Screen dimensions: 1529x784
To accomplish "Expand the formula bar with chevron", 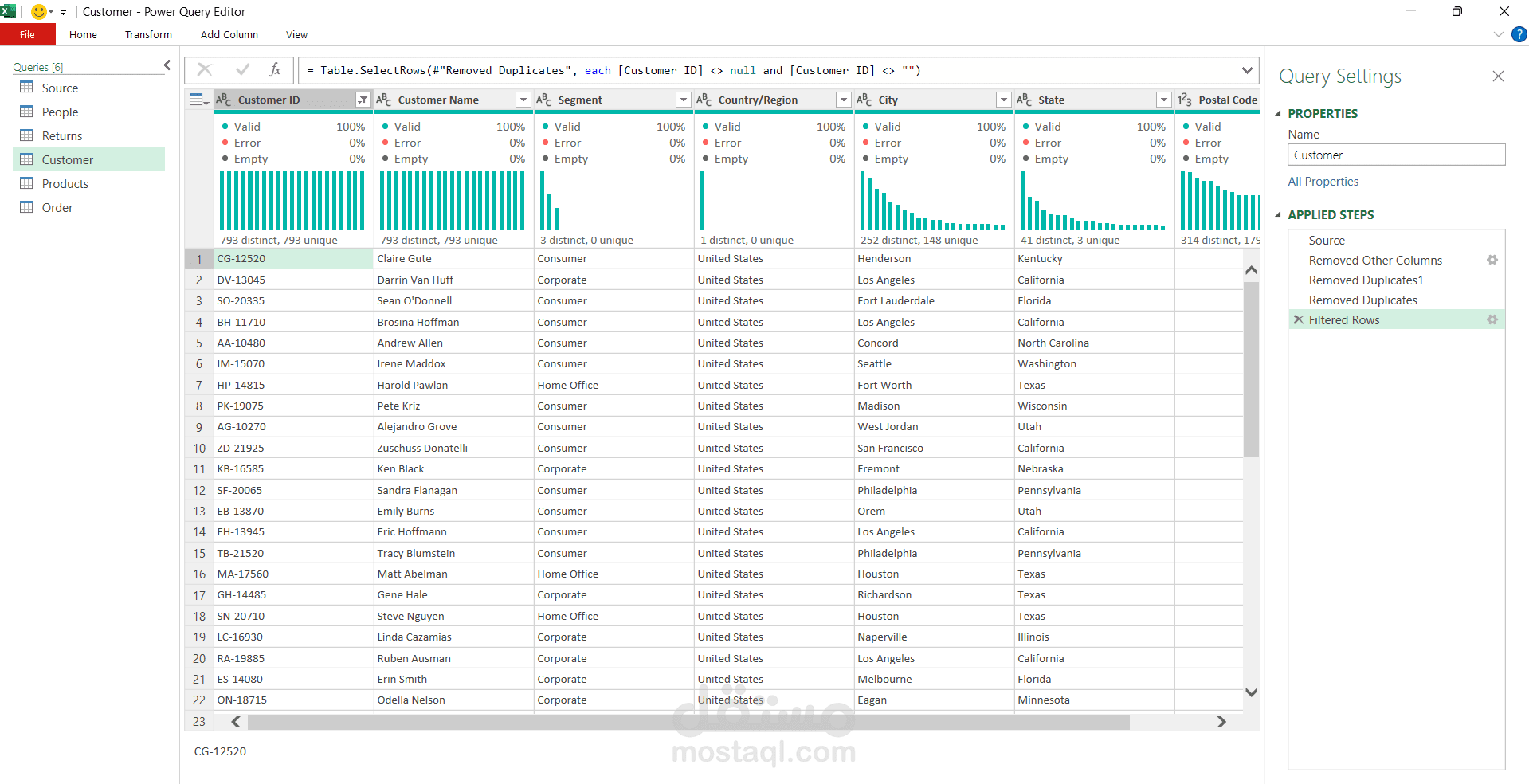I will pos(1247,70).
